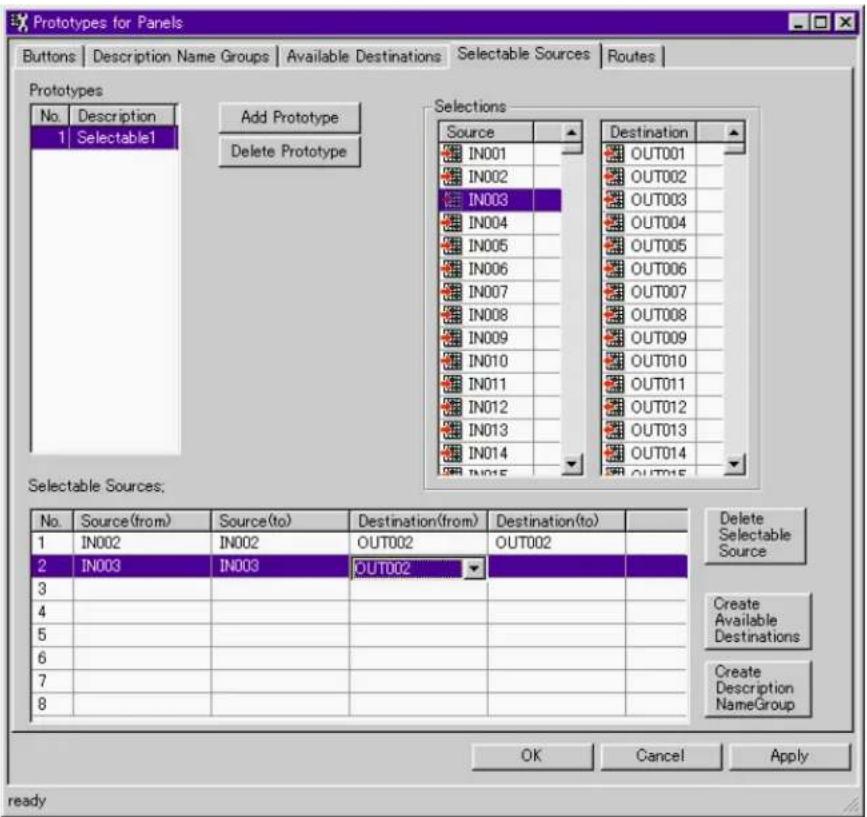The width and height of the screenshot is (867, 817).
Task: Click the Source(from) column header
Action: click(x=142, y=521)
